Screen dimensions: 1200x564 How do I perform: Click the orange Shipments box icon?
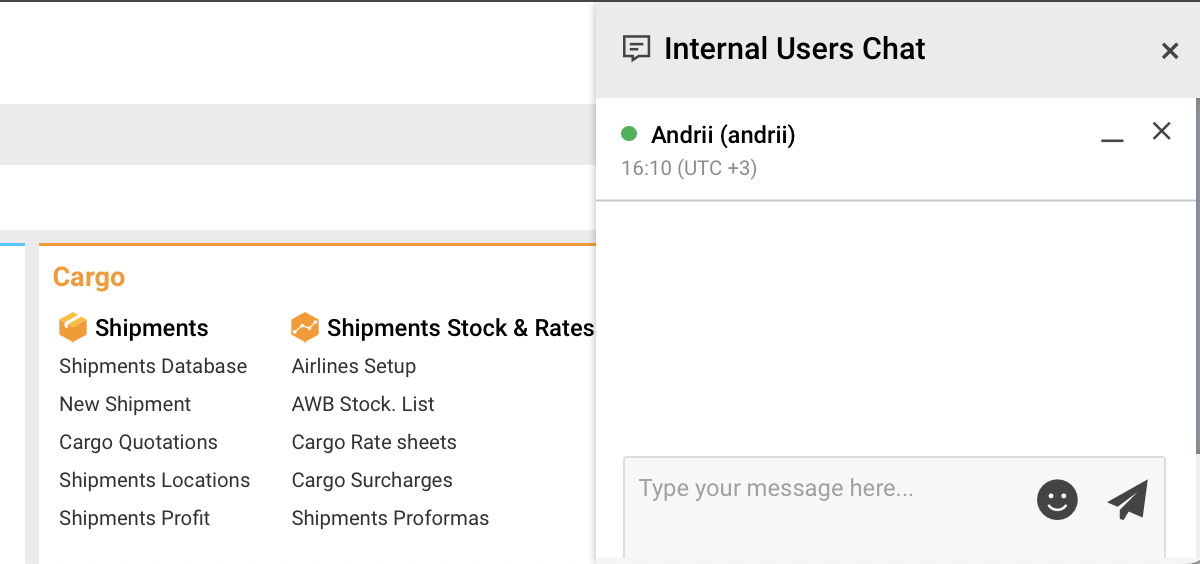coord(73,327)
